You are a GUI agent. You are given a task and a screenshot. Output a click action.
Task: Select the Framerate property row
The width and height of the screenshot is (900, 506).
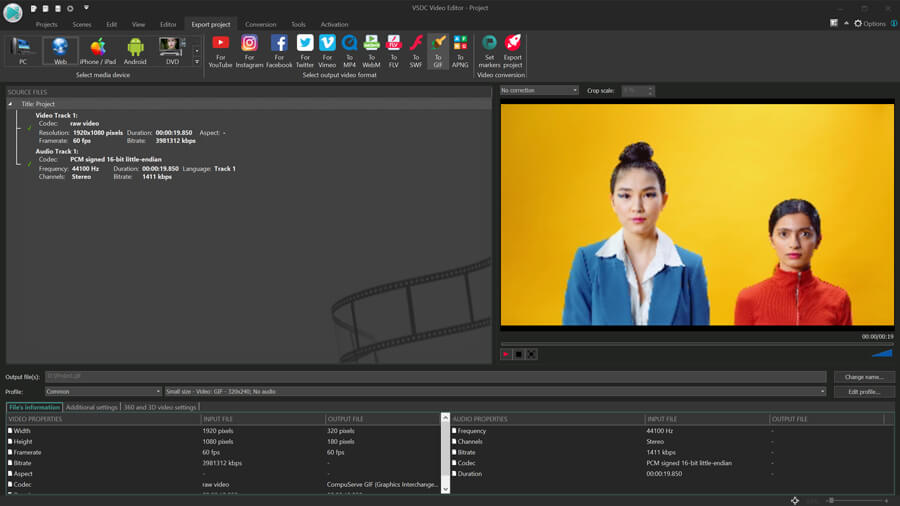[224, 453]
